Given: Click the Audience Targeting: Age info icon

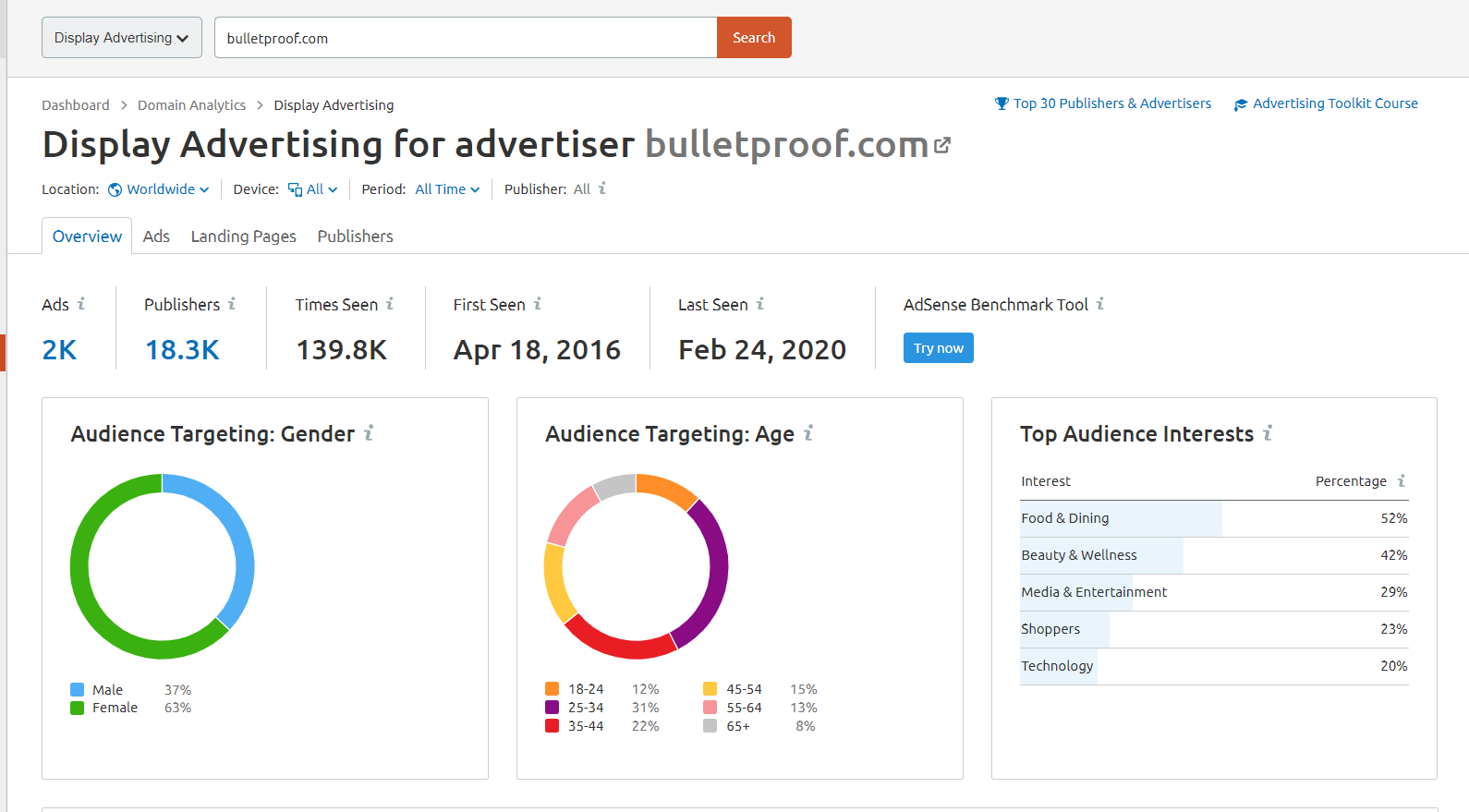Looking at the screenshot, I should [x=808, y=432].
